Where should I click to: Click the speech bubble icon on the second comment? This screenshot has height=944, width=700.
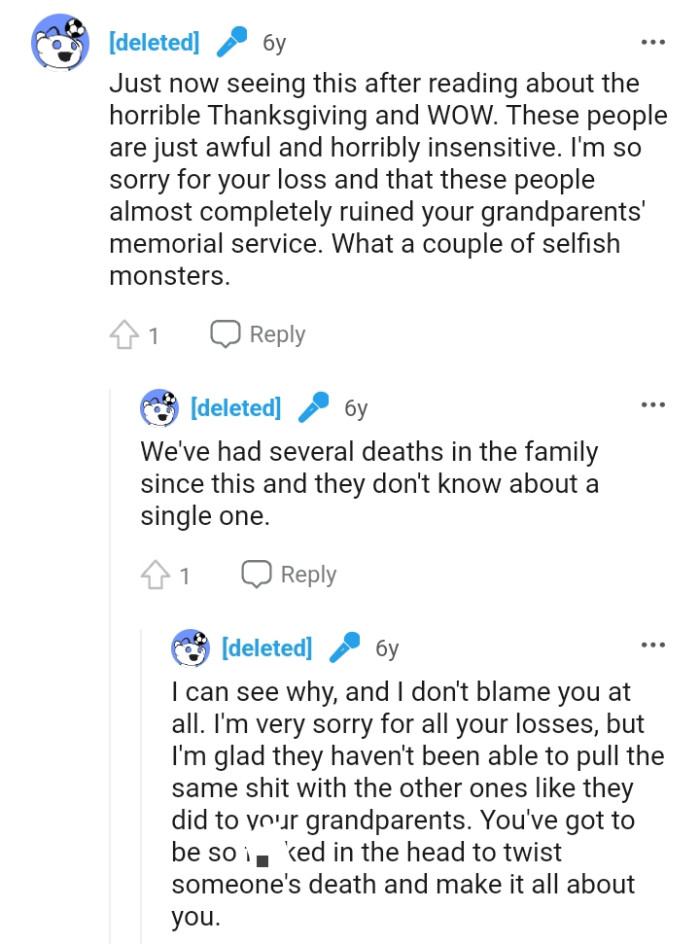click(x=258, y=573)
